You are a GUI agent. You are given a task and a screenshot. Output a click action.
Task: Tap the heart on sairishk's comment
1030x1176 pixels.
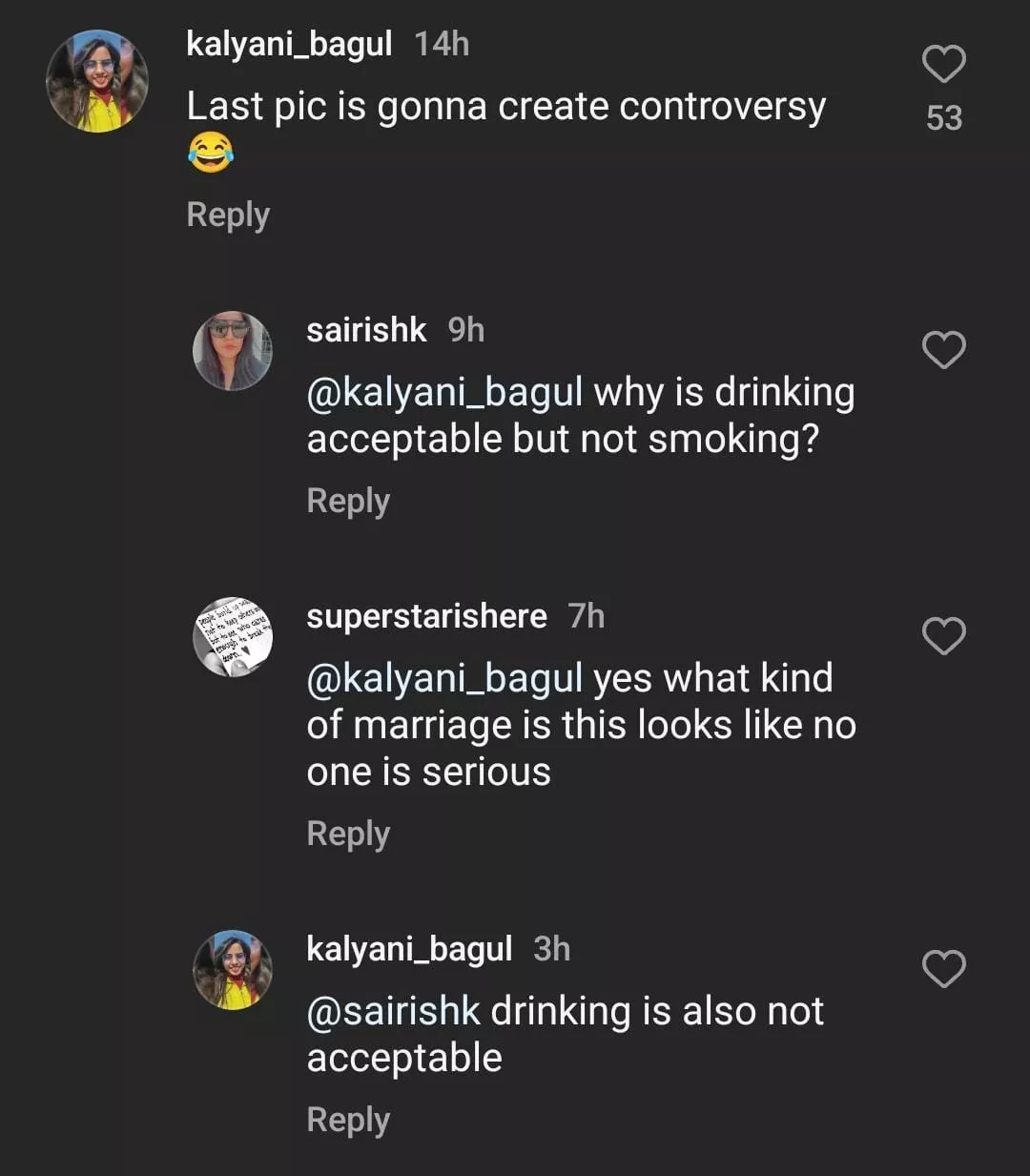click(x=943, y=350)
